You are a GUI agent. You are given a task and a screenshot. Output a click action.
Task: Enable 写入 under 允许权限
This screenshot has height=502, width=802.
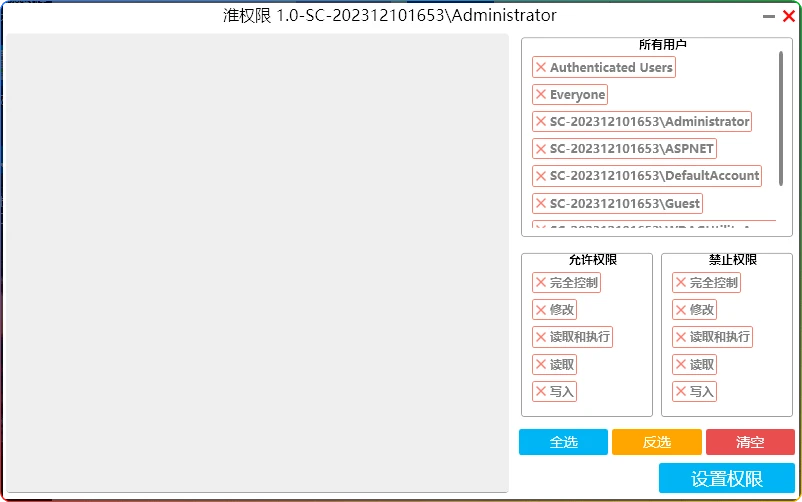(554, 392)
